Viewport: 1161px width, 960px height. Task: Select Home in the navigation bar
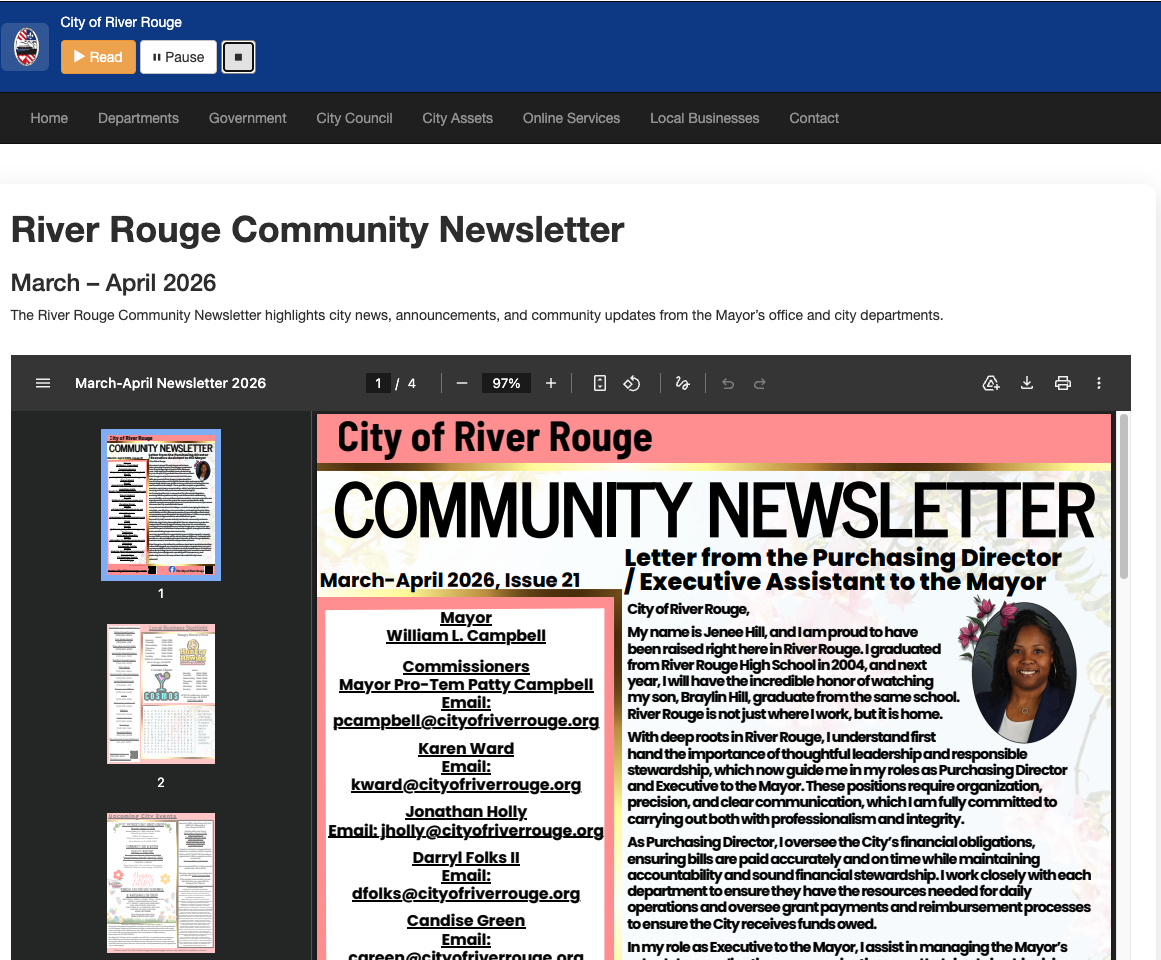pyautogui.click(x=49, y=118)
